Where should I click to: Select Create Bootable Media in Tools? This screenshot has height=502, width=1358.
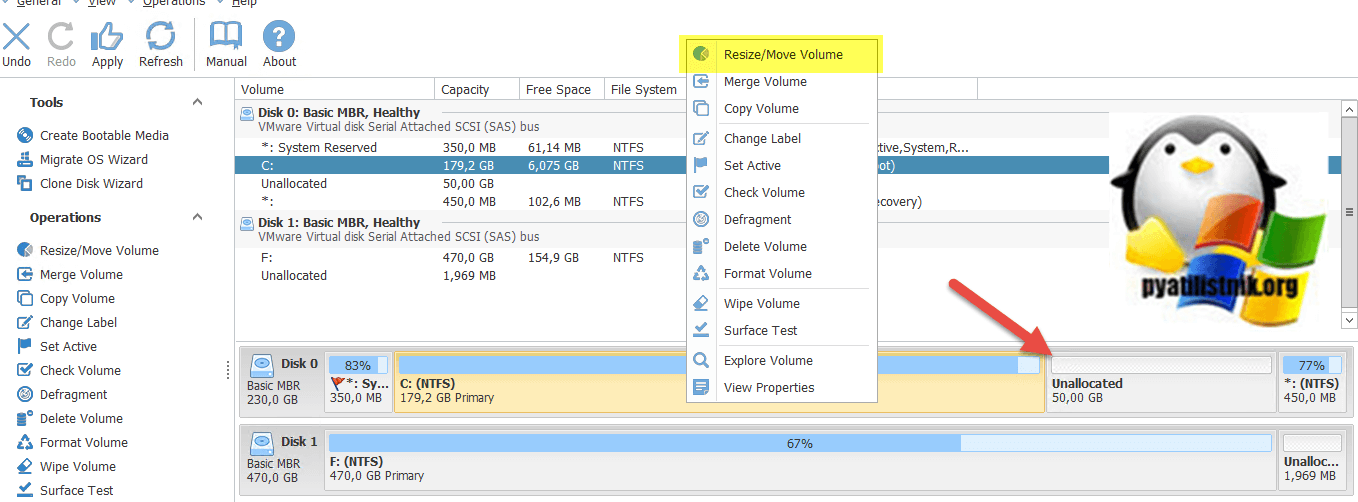[104, 135]
